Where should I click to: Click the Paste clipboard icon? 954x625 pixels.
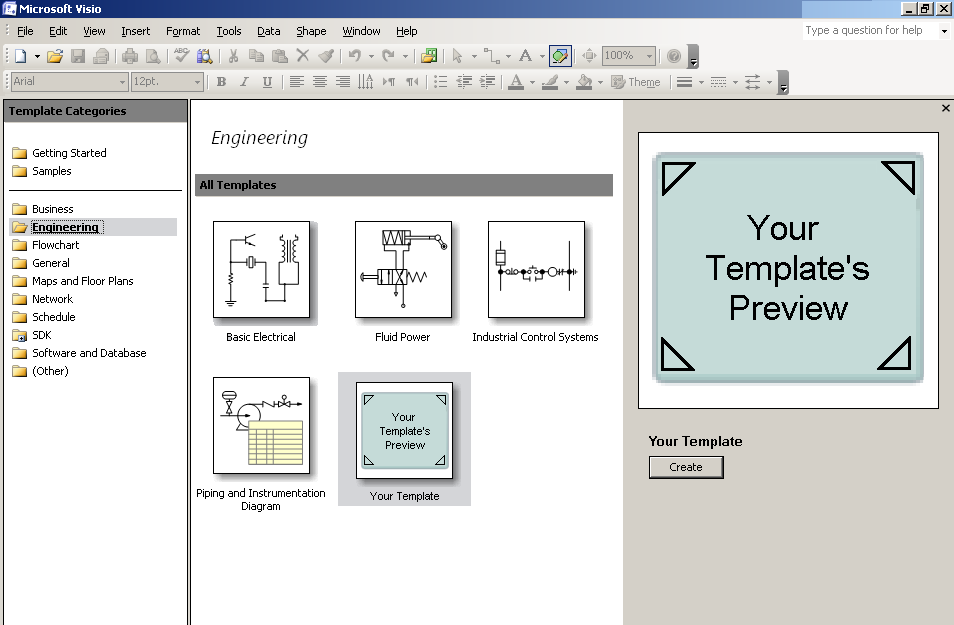[279, 56]
